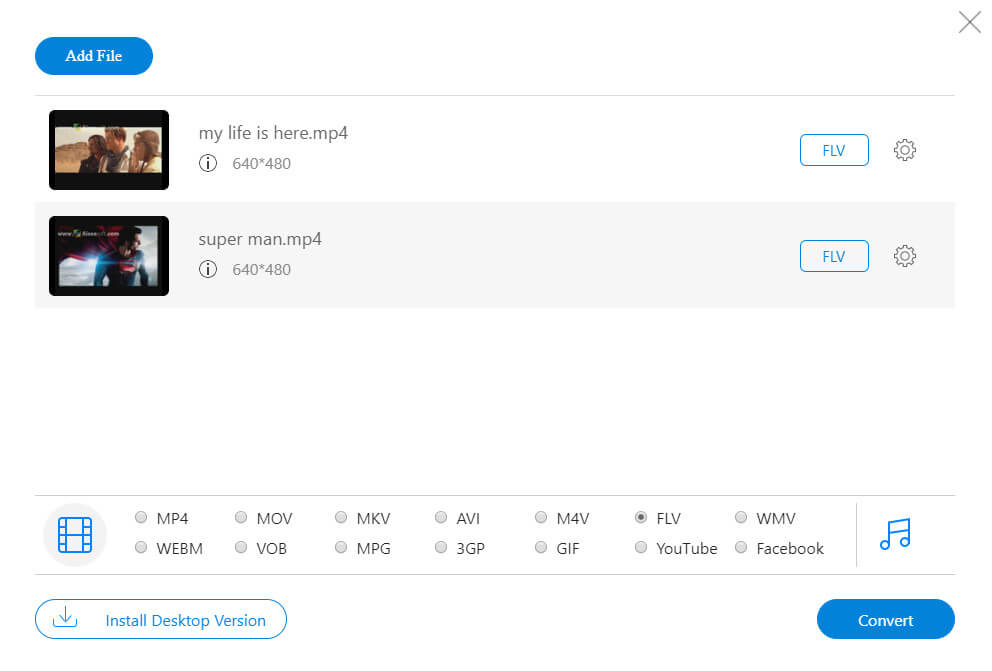
Task: Click the super man.mp4 video thumbnail
Action: [x=109, y=256]
